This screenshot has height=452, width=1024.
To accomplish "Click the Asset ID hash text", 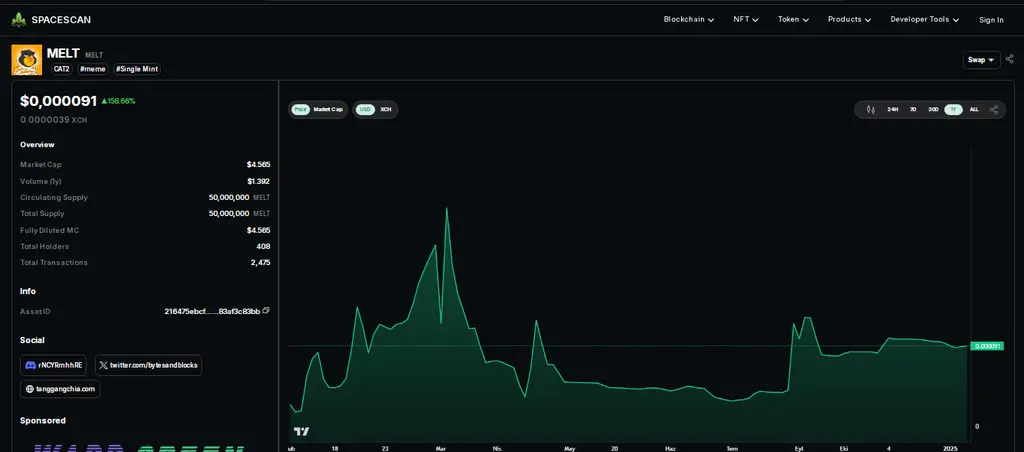I will pyautogui.click(x=212, y=311).
